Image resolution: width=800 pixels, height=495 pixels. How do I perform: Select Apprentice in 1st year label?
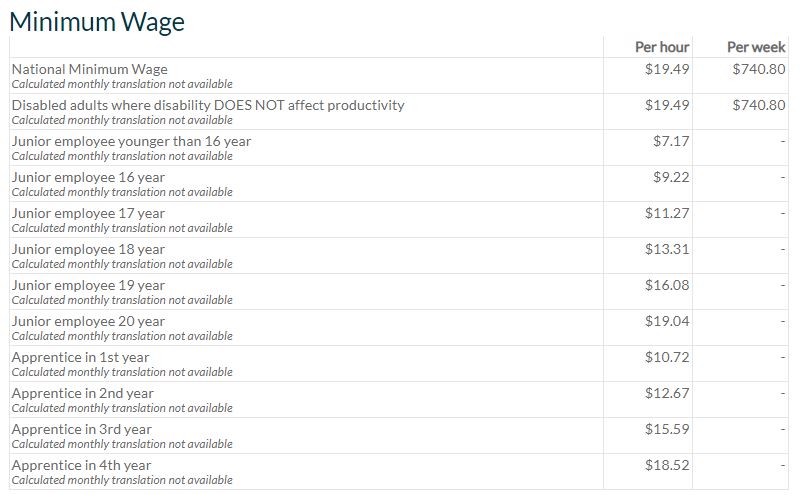(80, 357)
